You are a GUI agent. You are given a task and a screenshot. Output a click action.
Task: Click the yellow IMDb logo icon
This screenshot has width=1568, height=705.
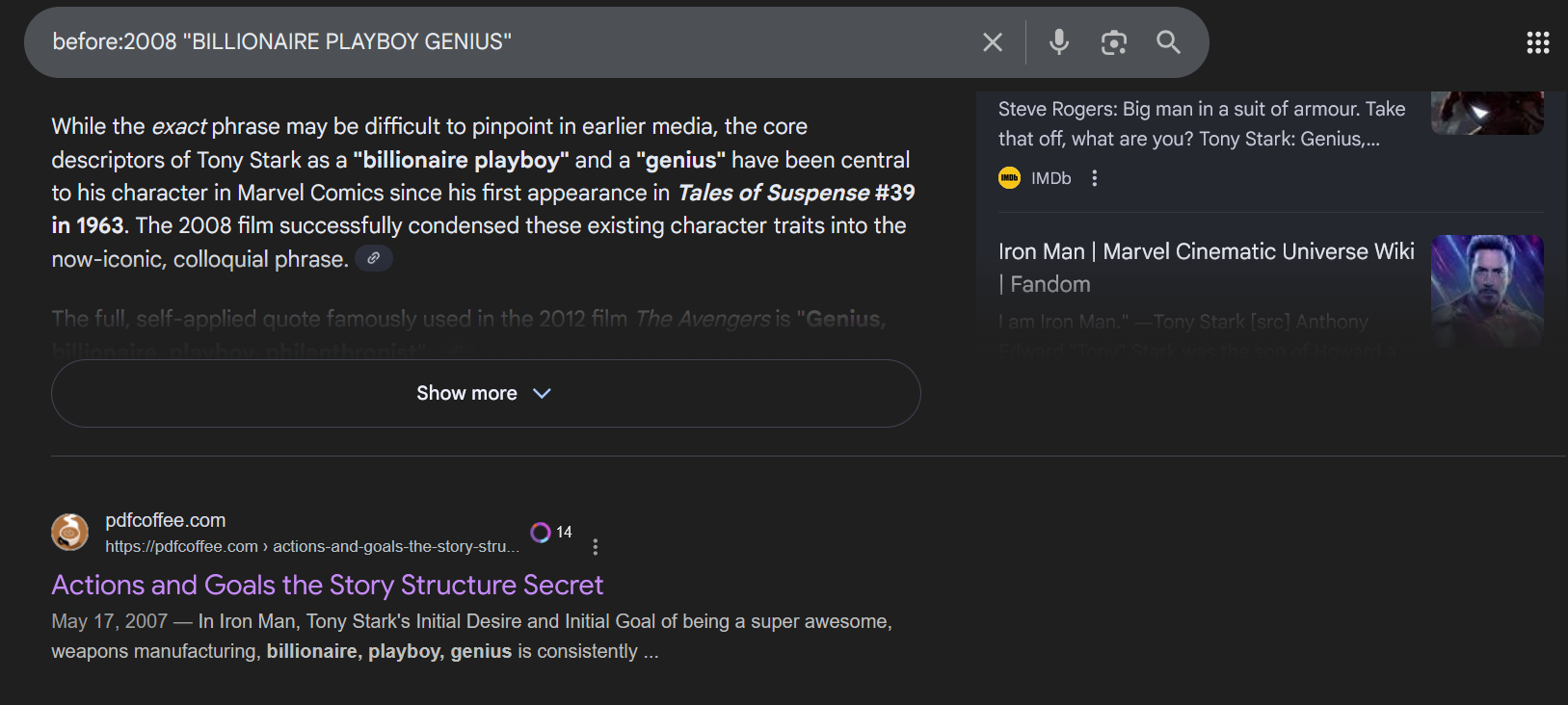click(x=1009, y=178)
